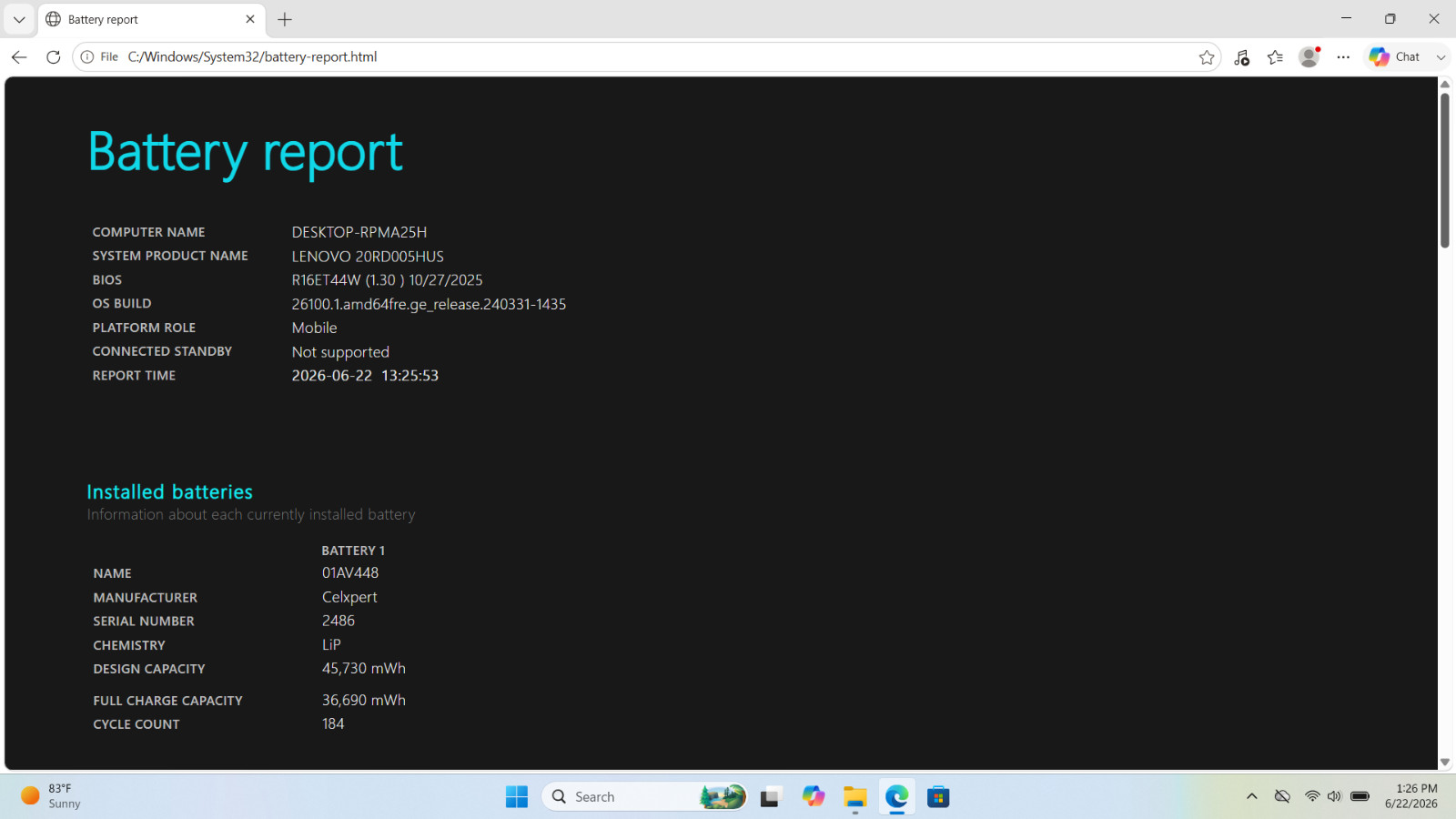Open a new tab with plus button
Screen dimensions: 1456x819
click(285, 19)
